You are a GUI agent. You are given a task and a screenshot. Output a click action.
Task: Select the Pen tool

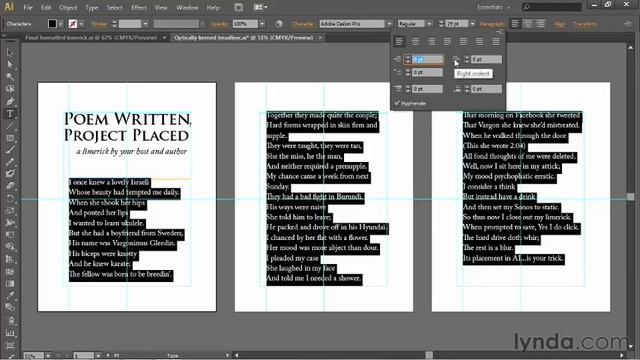pyautogui.click(x=10, y=101)
